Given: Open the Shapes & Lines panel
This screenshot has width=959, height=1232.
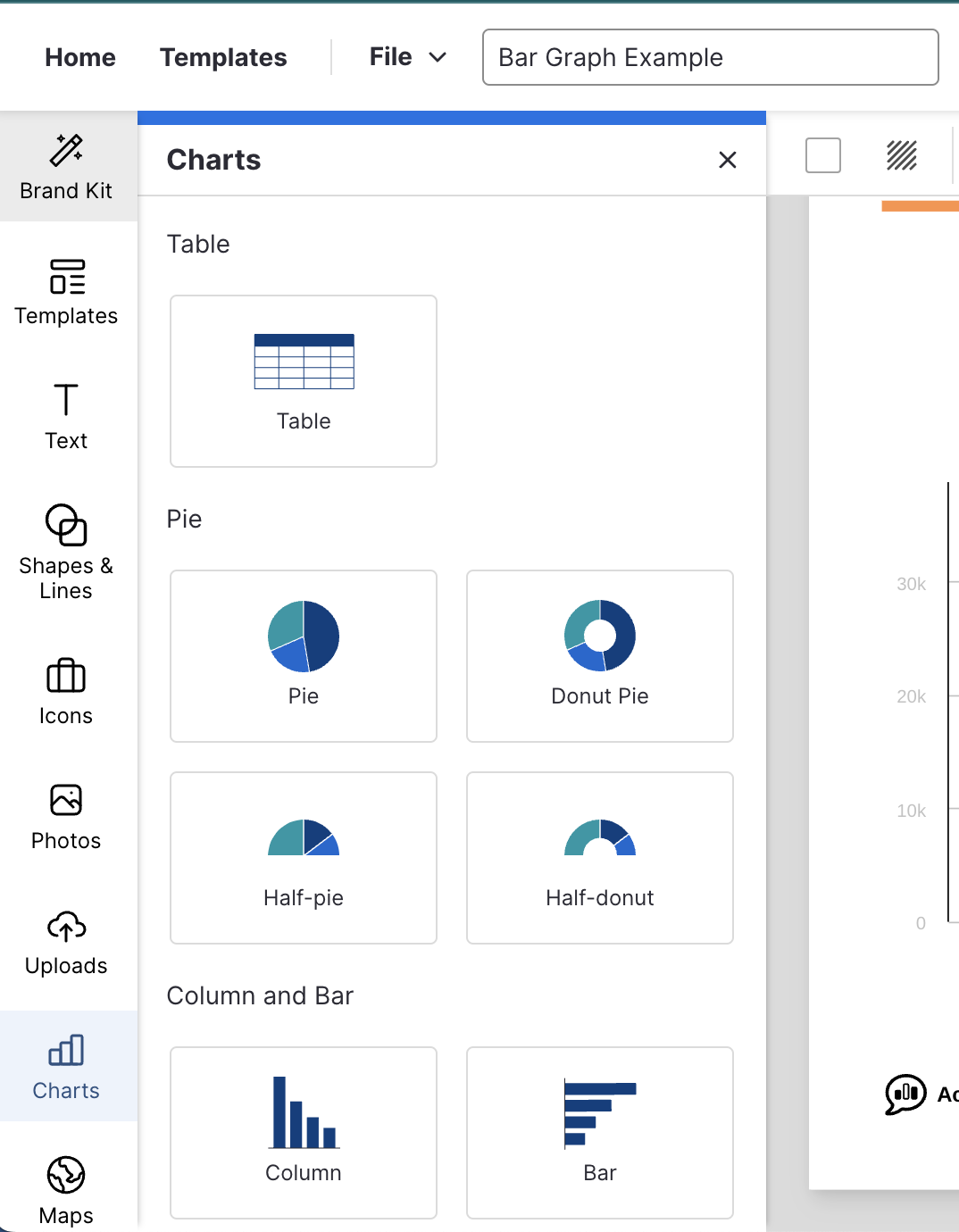Looking at the screenshot, I should tap(66, 552).
